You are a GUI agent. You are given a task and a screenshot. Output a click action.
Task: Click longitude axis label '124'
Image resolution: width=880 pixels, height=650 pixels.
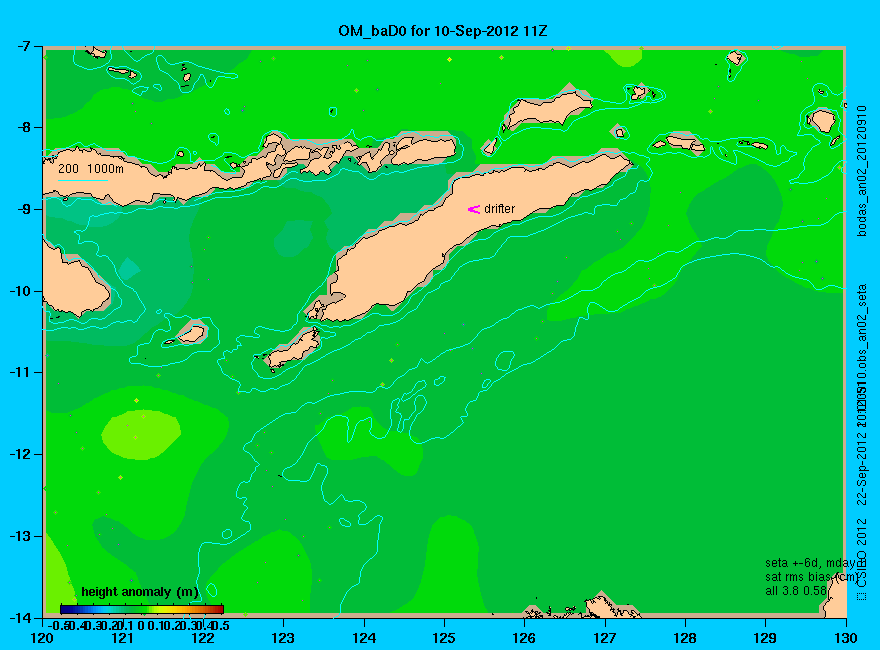tap(364, 638)
